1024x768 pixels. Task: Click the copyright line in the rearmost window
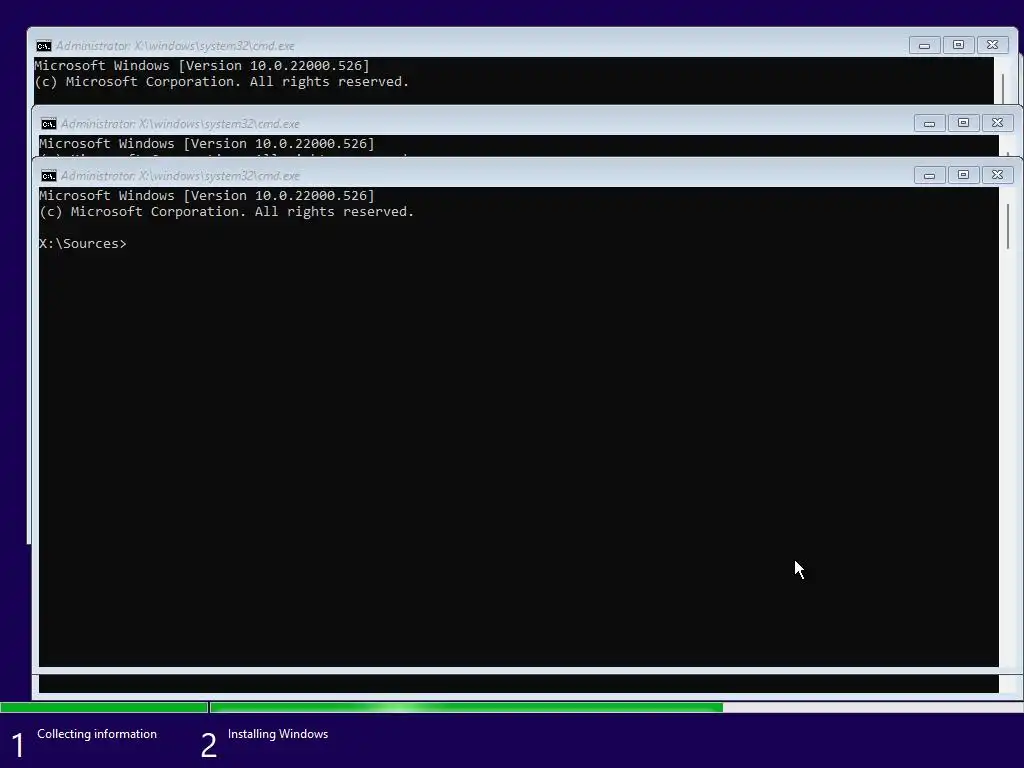[221, 82]
